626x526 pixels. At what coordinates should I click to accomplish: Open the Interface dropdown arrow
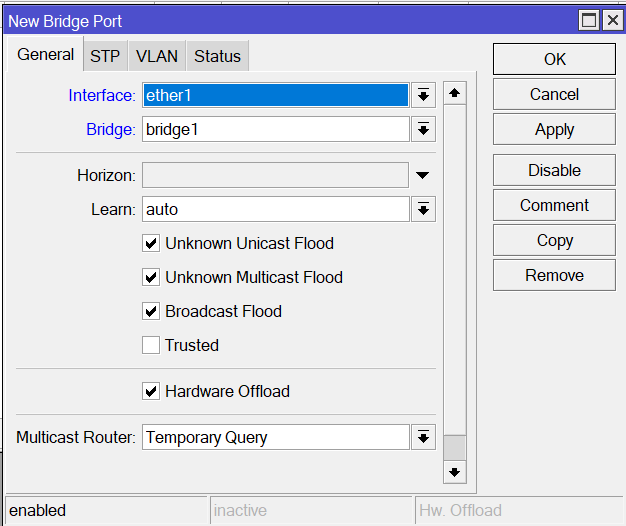pos(423,95)
